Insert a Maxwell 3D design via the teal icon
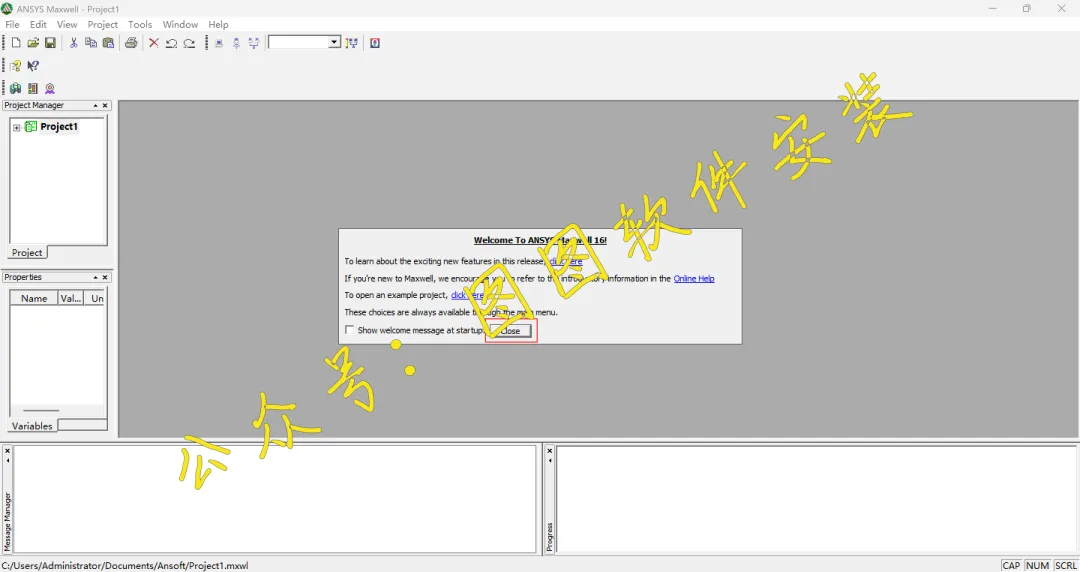Screen dimensions: 1080x572 [15, 88]
